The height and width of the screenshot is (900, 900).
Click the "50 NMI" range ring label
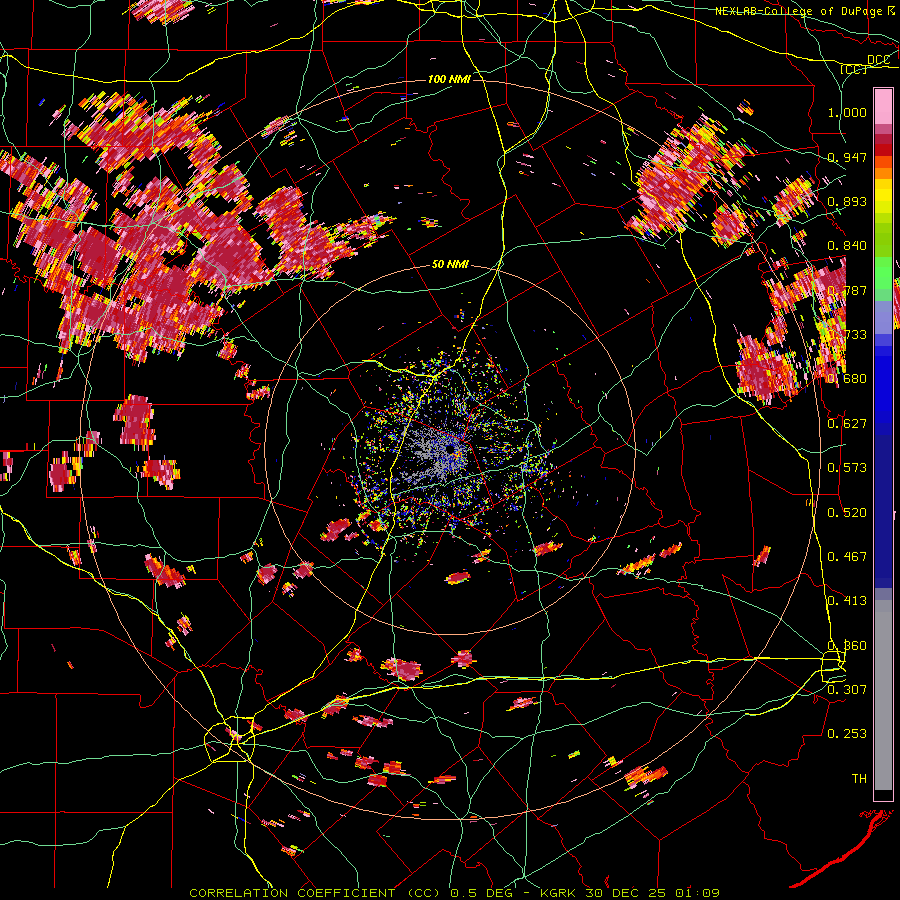point(450,265)
